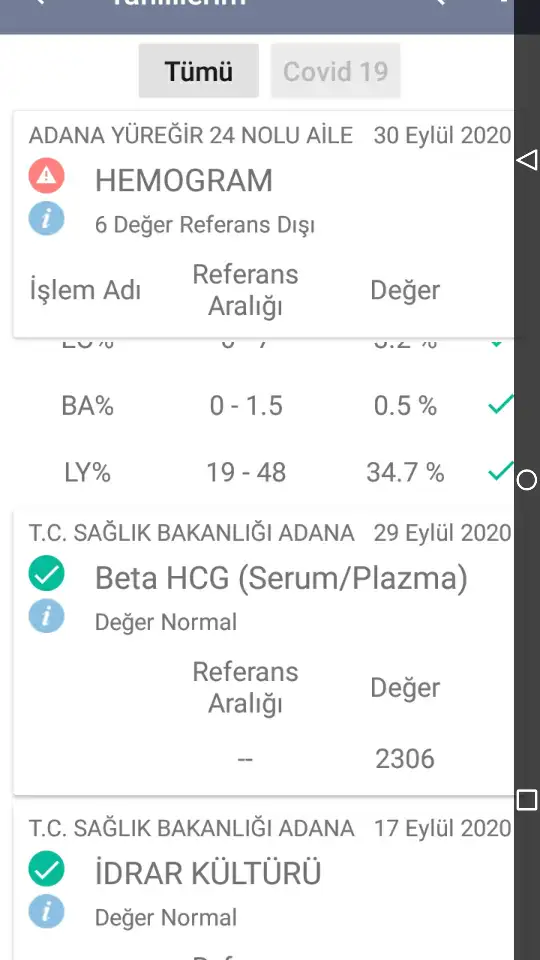Image resolution: width=540 pixels, height=960 pixels.
Task: Open the HEMOGRAM result title
Action: pyautogui.click(x=184, y=181)
